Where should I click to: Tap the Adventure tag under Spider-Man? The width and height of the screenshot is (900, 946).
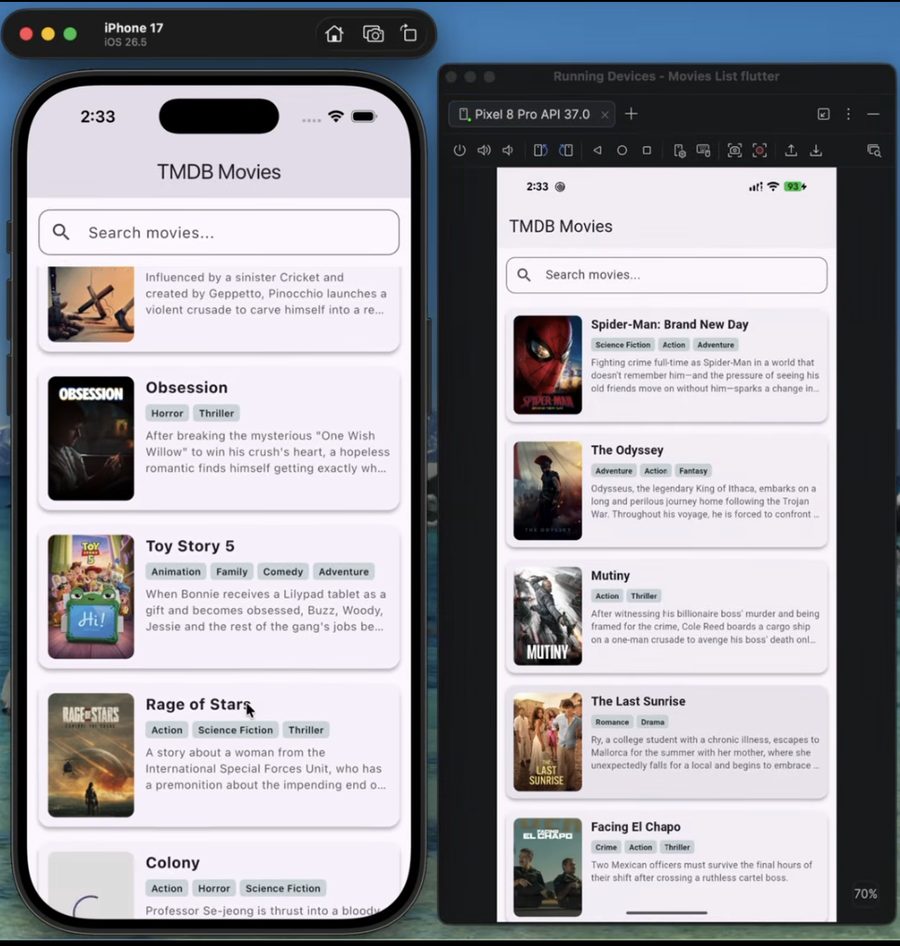click(715, 345)
